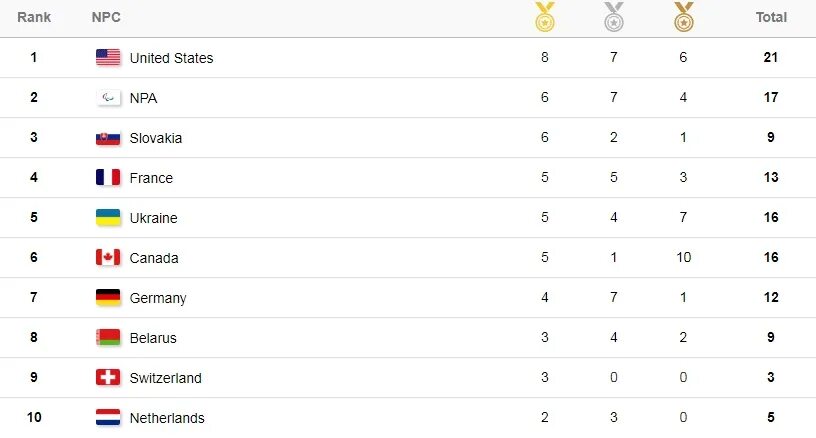The height and width of the screenshot is (438, 816).
Task: Select Canada's bronze medal count of 10
Action: point(683,257)
